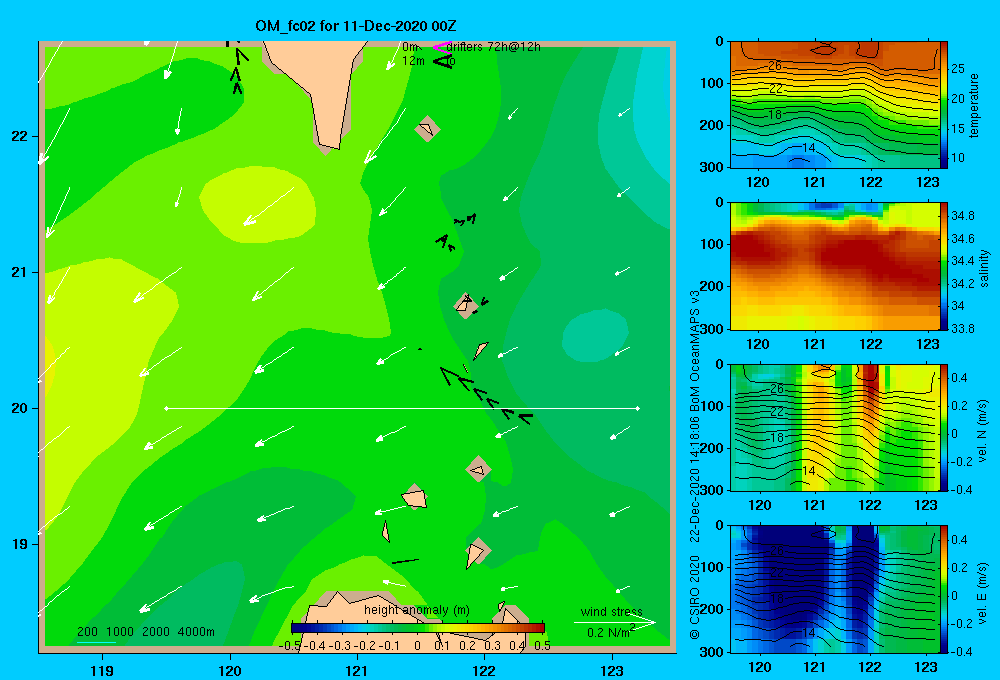Click latitude label 21 on the main map
1000x680 pixels.
point(19,272)
